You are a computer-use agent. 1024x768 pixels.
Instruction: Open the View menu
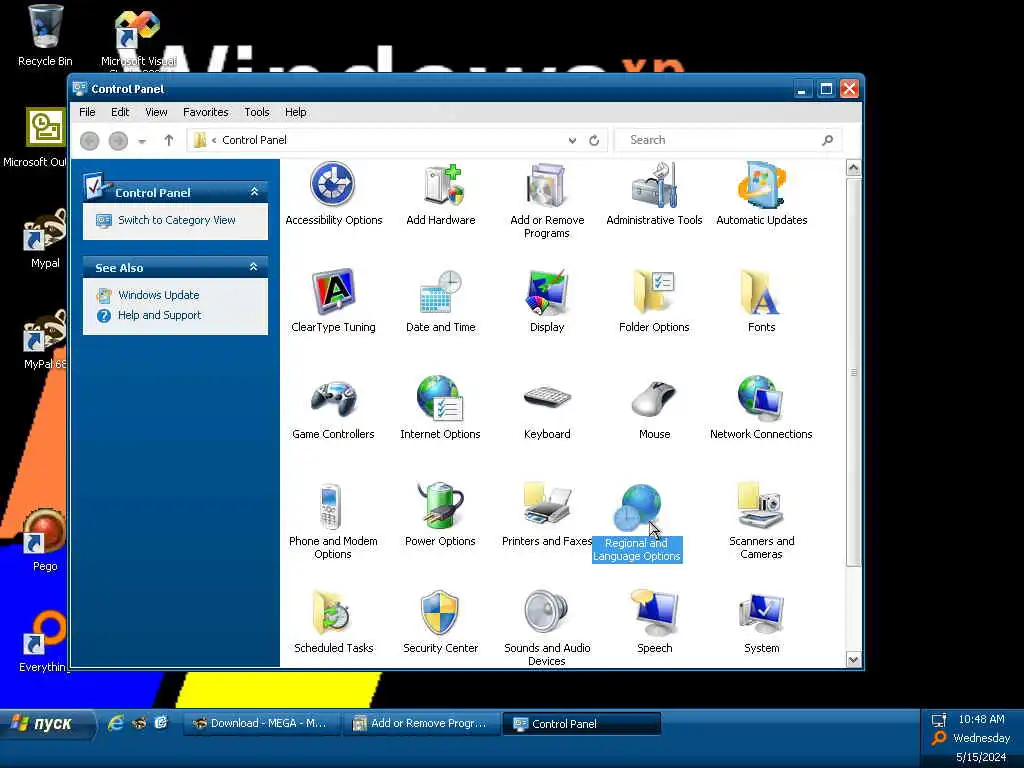[156, 112]
